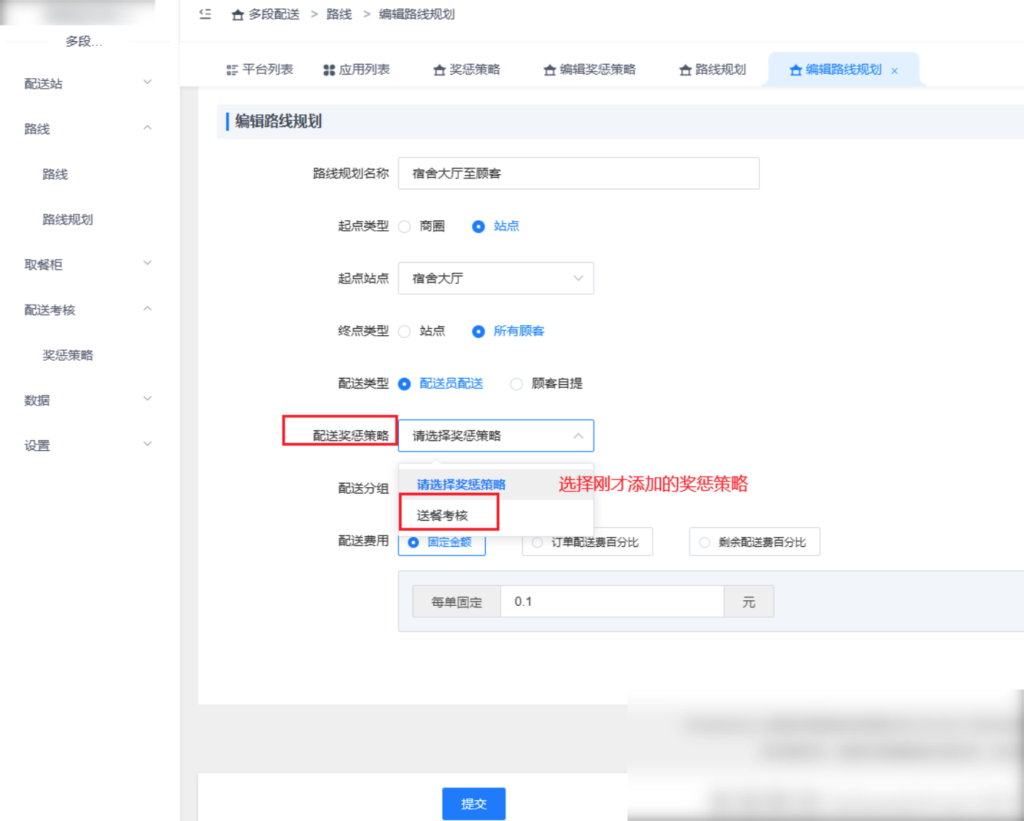Click the 提交 submit button
Image resolution: width=1024 pixels, height=821 pixels.
pyautogui.click(x=473, y=803)
